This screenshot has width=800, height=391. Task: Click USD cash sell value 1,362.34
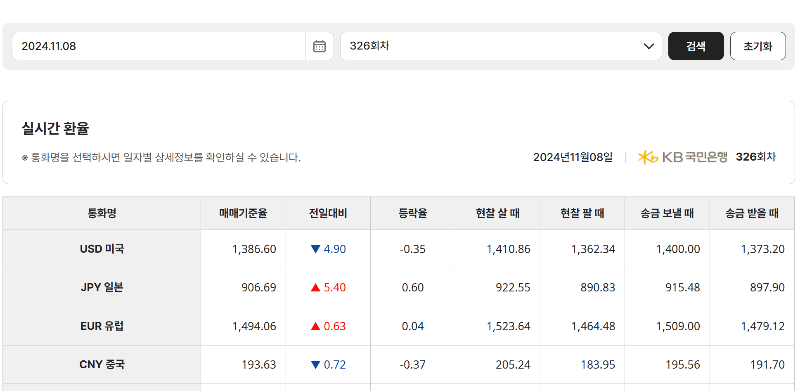coord(593,249)
